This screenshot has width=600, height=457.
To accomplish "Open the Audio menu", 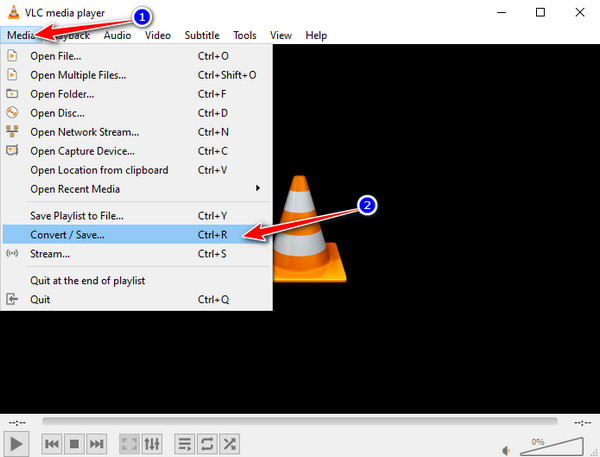I will [117, 35].
